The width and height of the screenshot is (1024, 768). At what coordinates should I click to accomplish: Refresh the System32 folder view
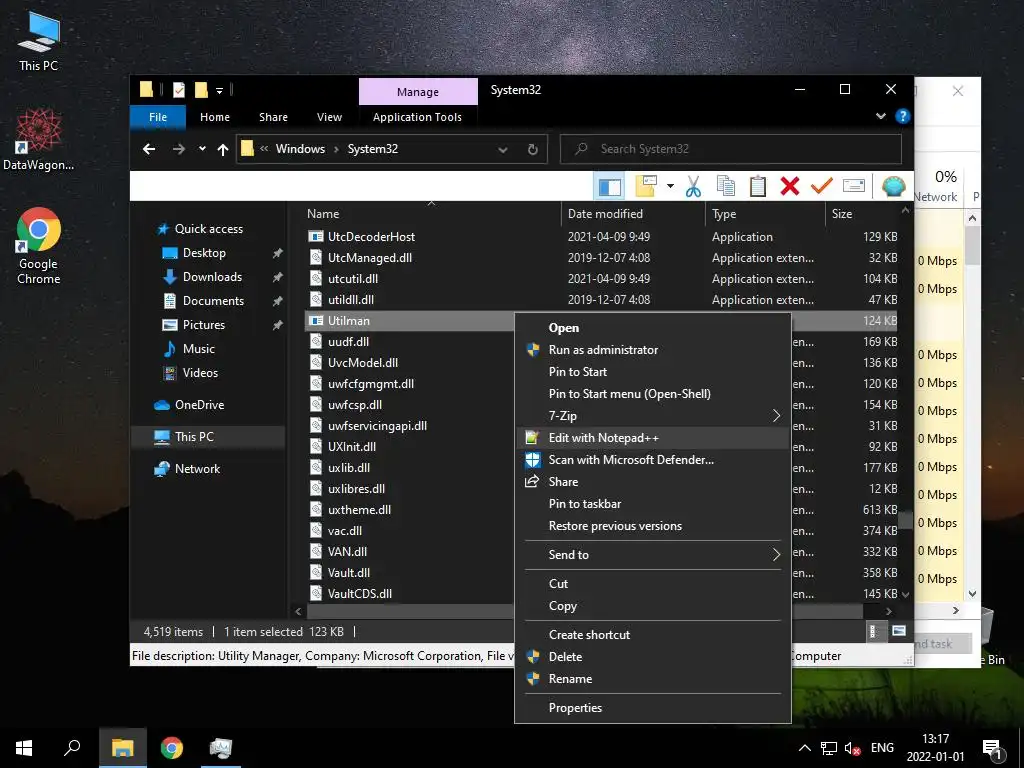coord(532,149)
